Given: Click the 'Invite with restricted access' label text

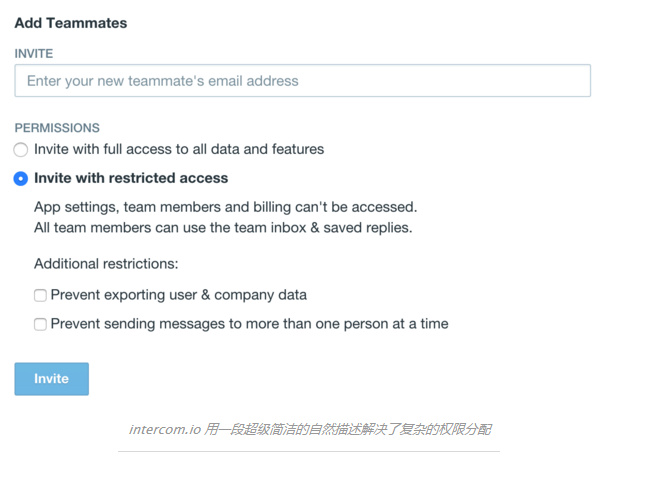Looking at the screenshot, I should (131, 178).
